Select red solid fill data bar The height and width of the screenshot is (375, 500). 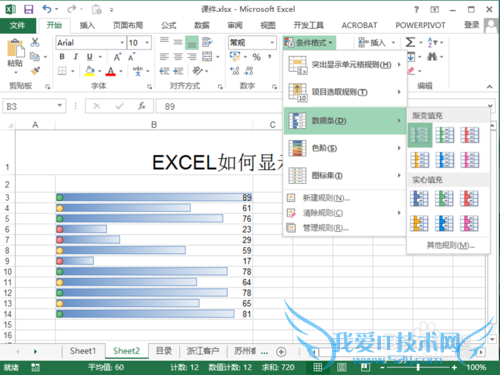click(469, 198)
